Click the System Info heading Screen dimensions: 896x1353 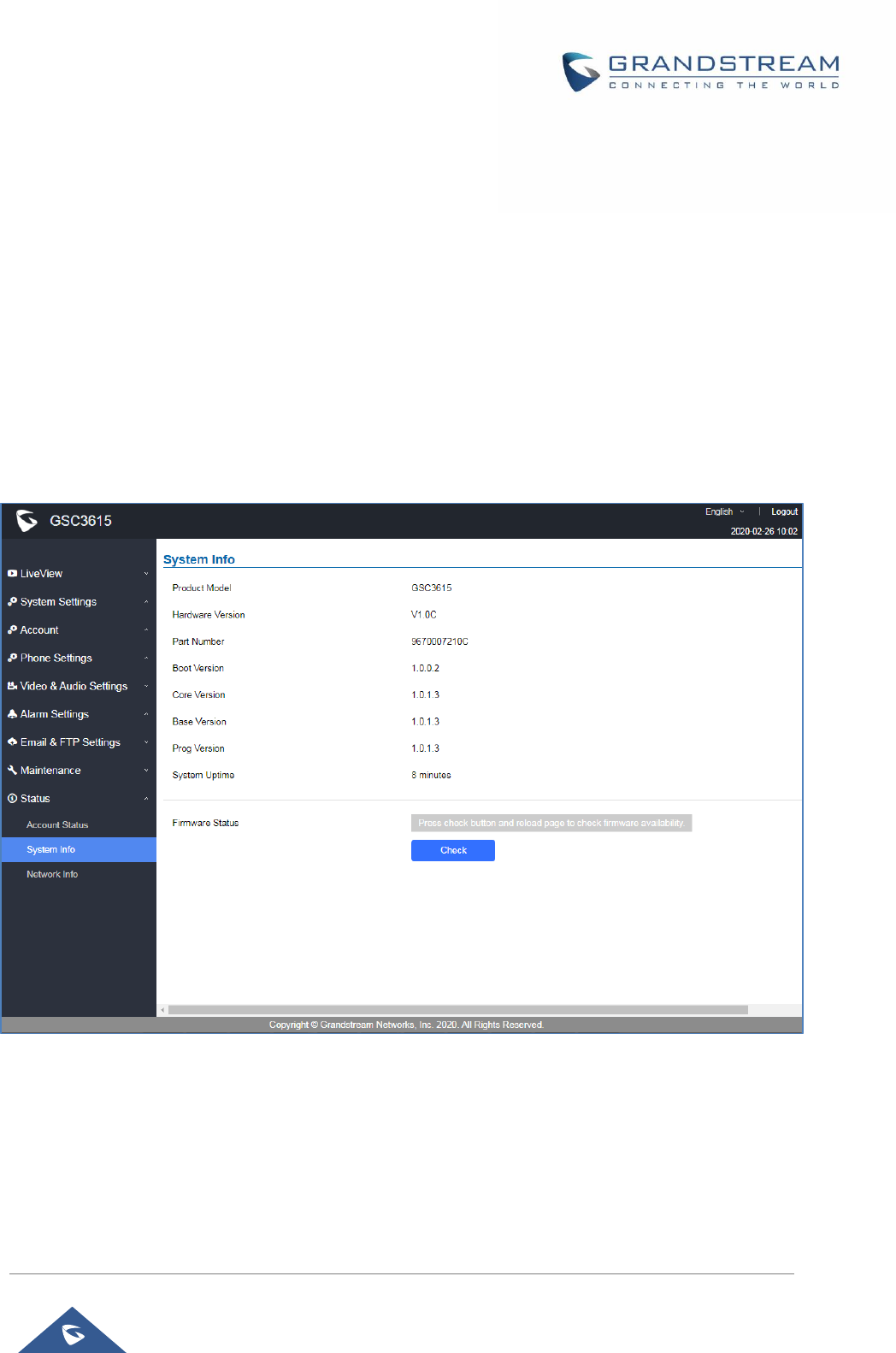point(199,559)
